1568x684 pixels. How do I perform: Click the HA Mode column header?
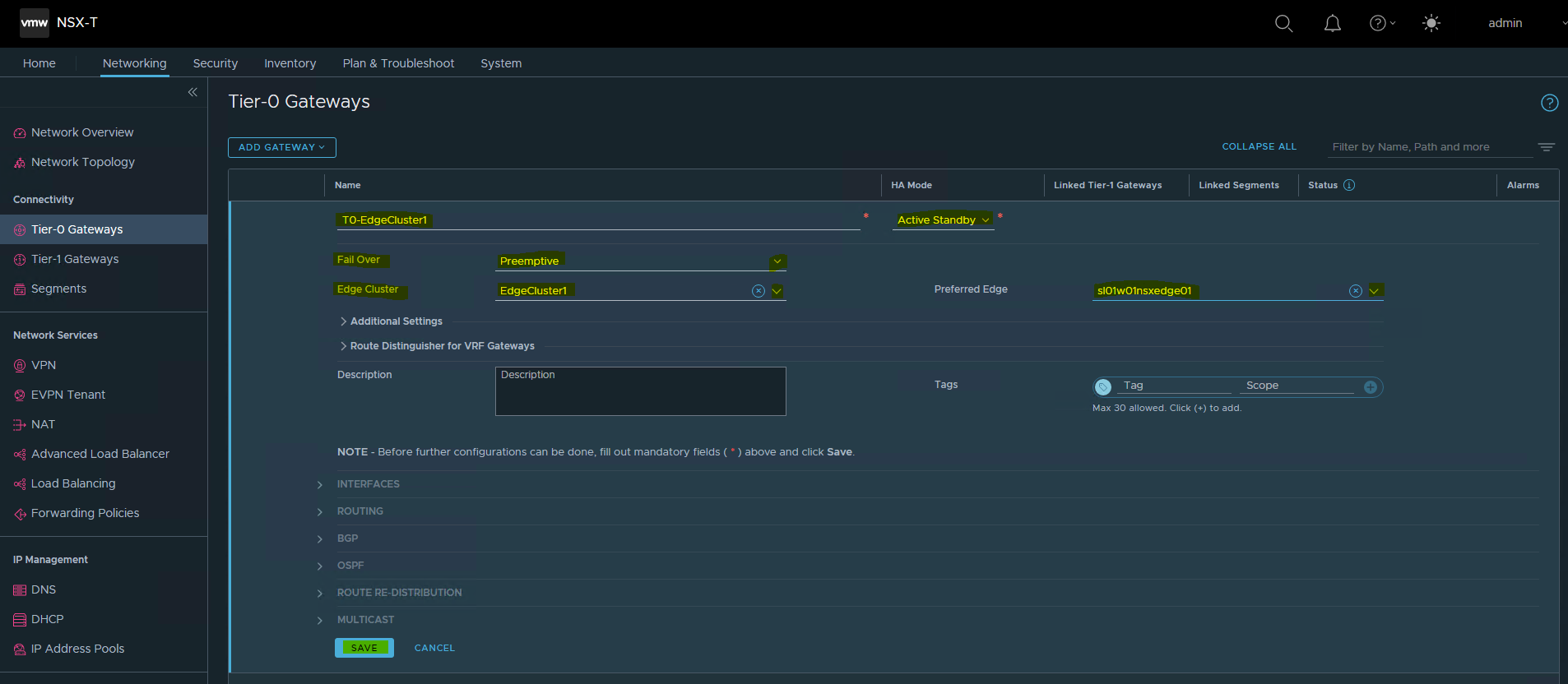tap(912, 185)
